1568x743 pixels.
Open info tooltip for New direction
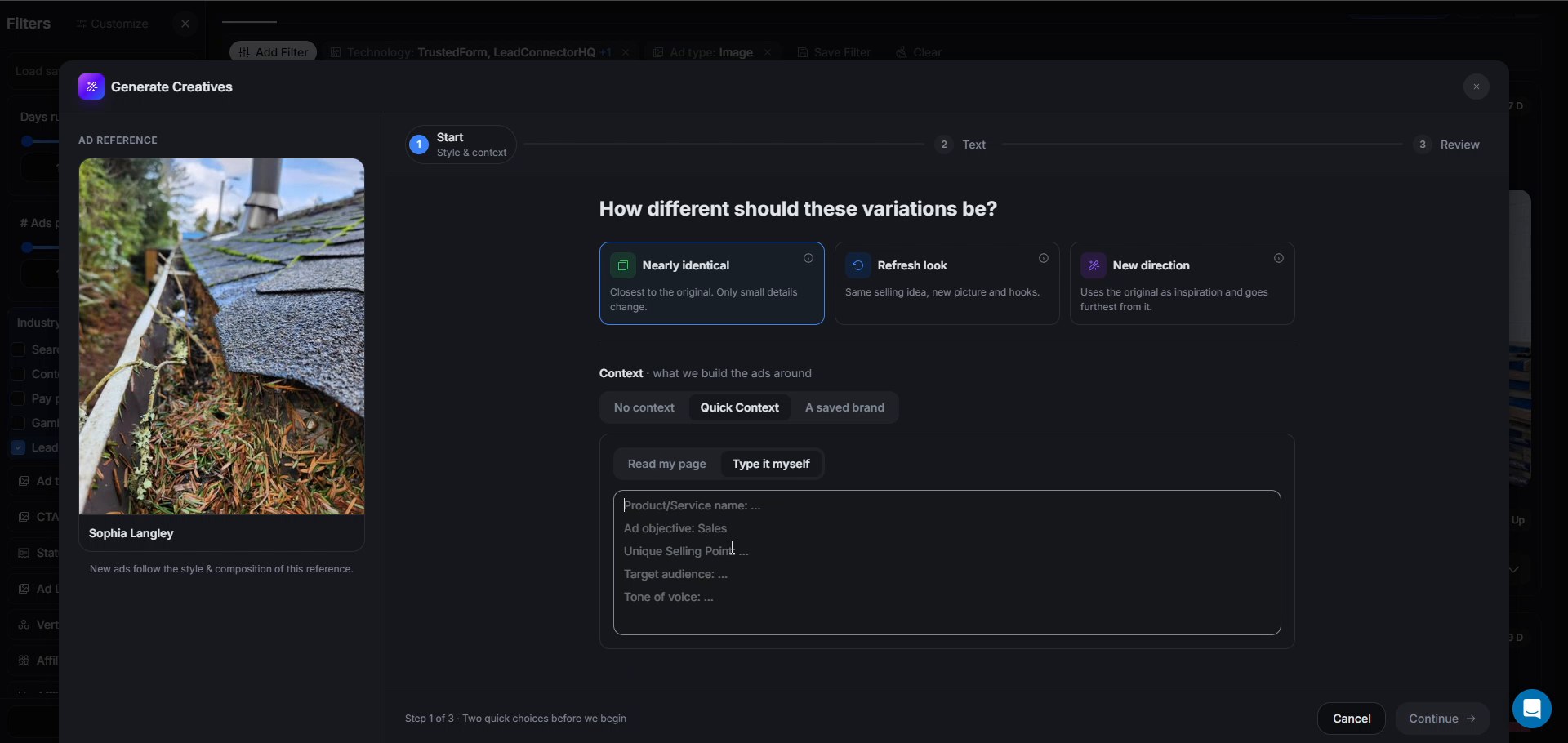point(1279,258)
